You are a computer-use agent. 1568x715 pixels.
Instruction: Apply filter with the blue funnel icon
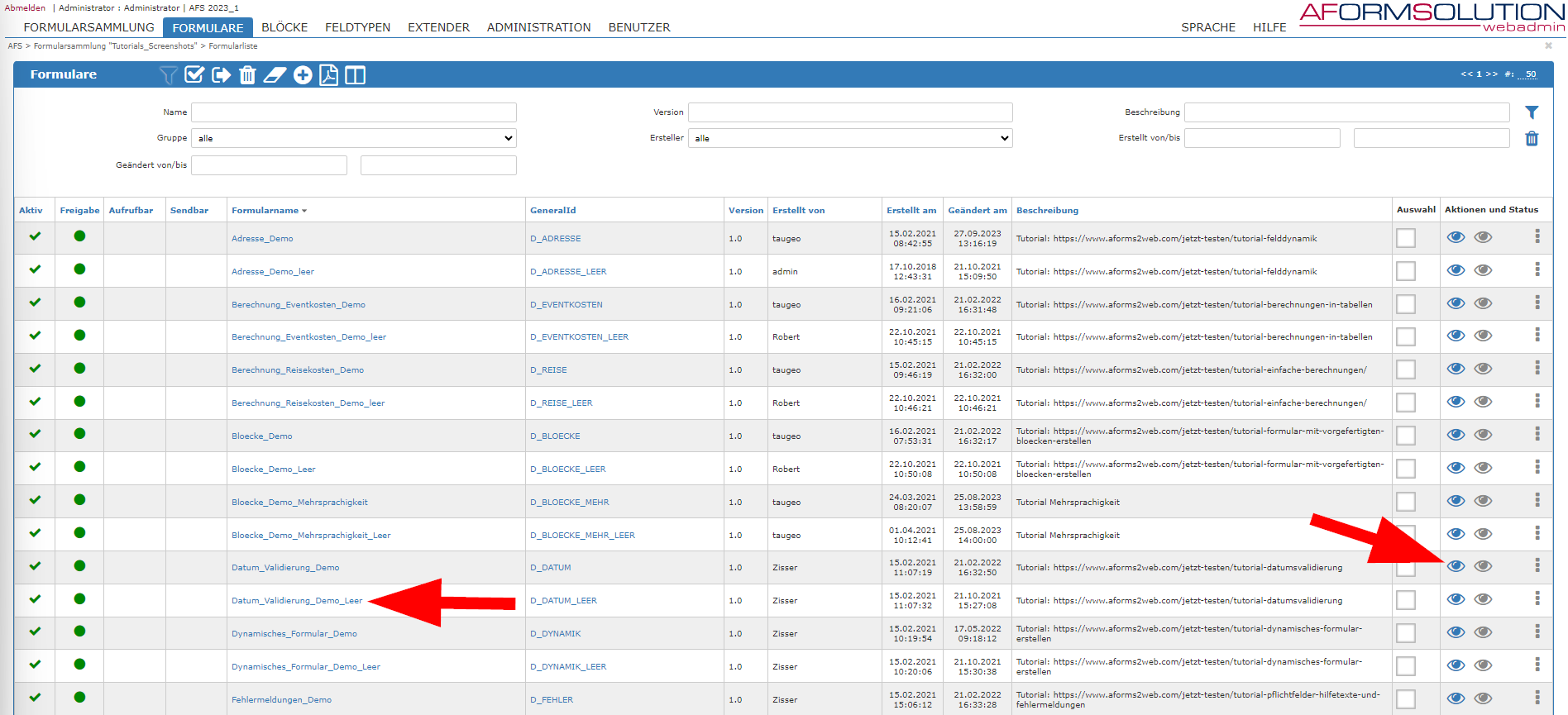(1532, 112)
